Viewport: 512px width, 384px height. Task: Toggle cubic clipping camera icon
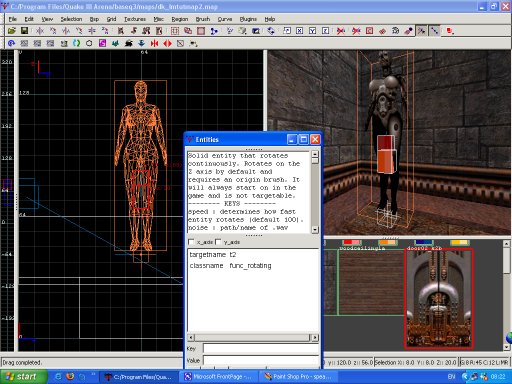point(256,31)
